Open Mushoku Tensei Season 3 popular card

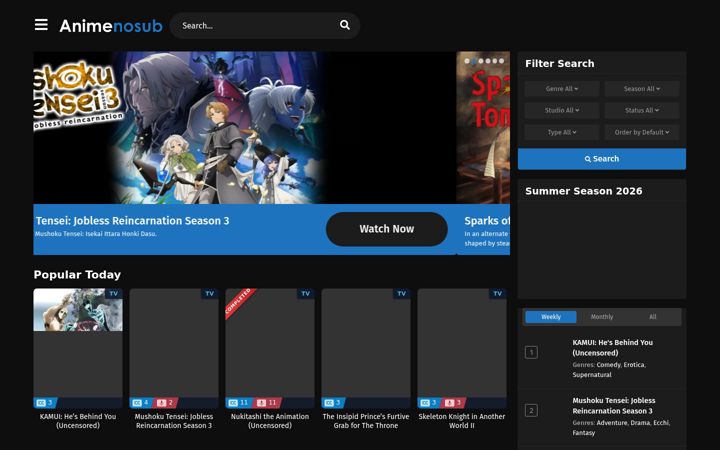click(x=174, y=348)
